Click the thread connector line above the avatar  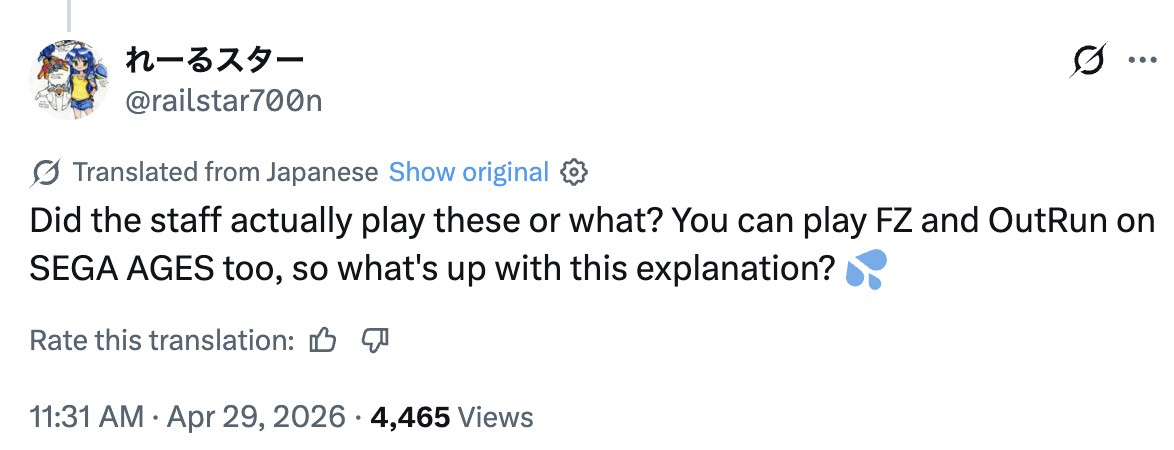pyautogui.click(x=70, y=12)
